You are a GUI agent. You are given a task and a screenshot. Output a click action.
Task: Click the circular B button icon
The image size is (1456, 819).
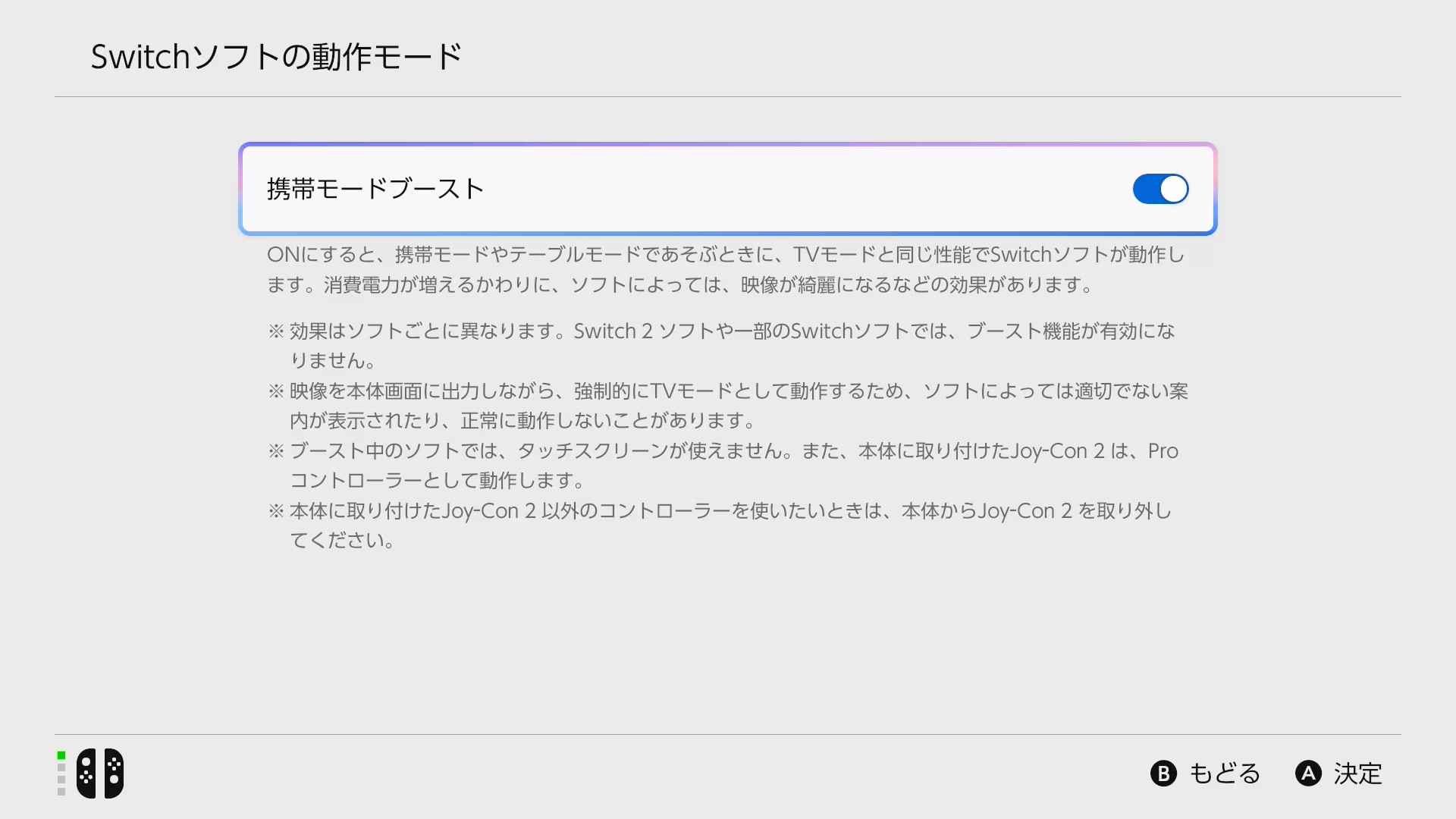[1163, 774]
